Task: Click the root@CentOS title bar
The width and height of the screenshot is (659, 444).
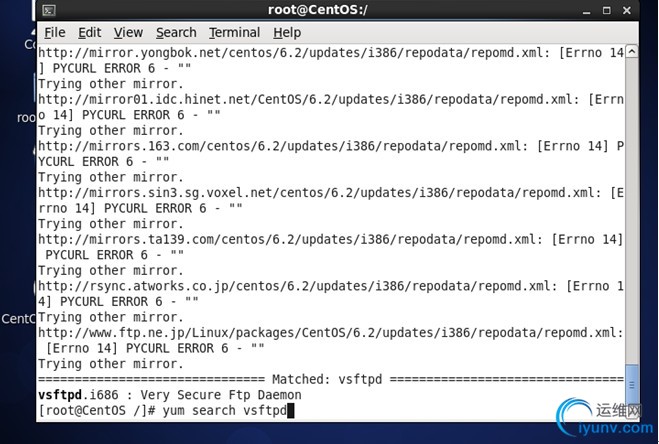Action: 317,10
